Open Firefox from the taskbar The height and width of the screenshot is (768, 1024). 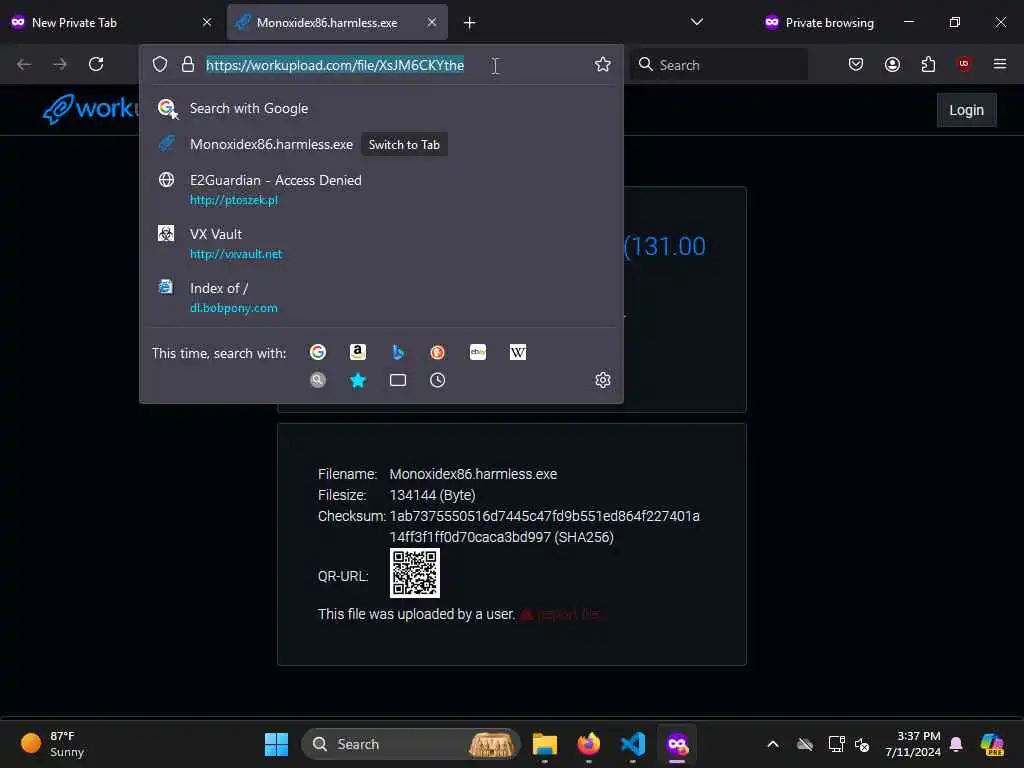589,744
